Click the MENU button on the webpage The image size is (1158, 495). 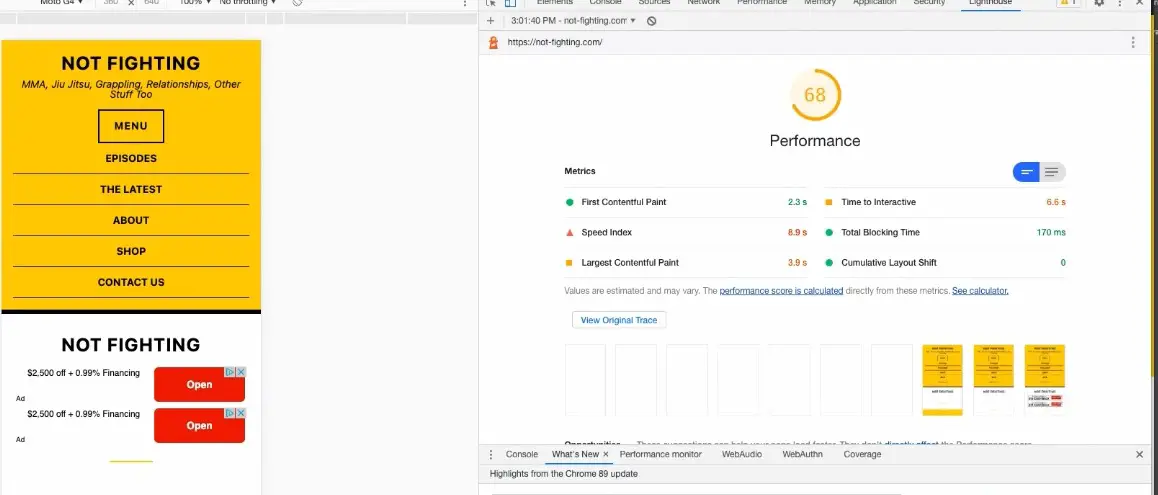pyautogui.click(x=131, y=126)
